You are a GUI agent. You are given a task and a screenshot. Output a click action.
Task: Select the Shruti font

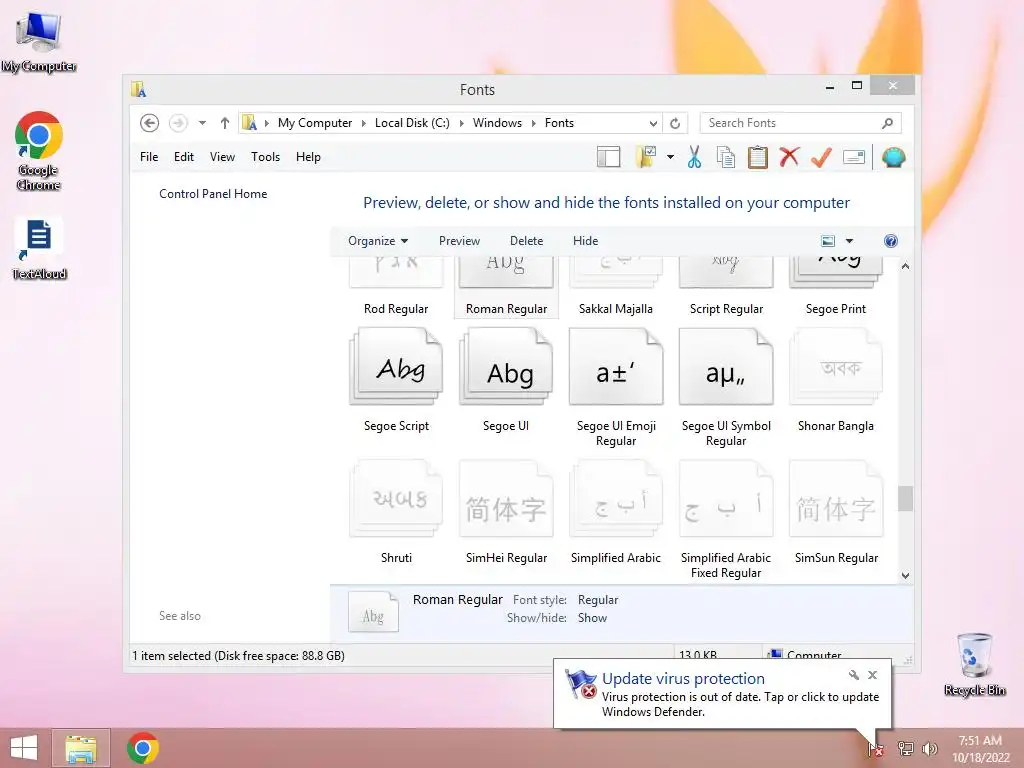coord(396,513)
